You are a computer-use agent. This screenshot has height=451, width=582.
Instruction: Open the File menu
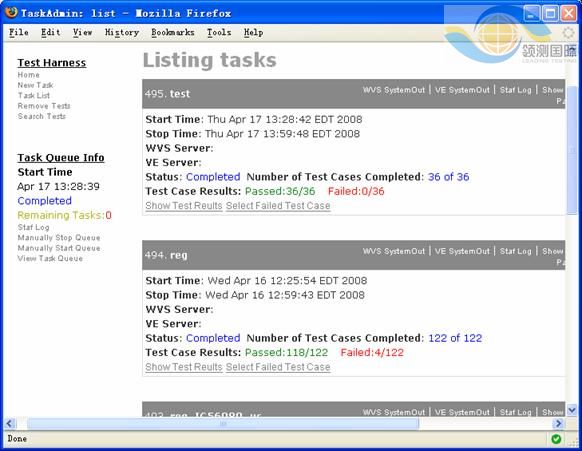point(19,33)
